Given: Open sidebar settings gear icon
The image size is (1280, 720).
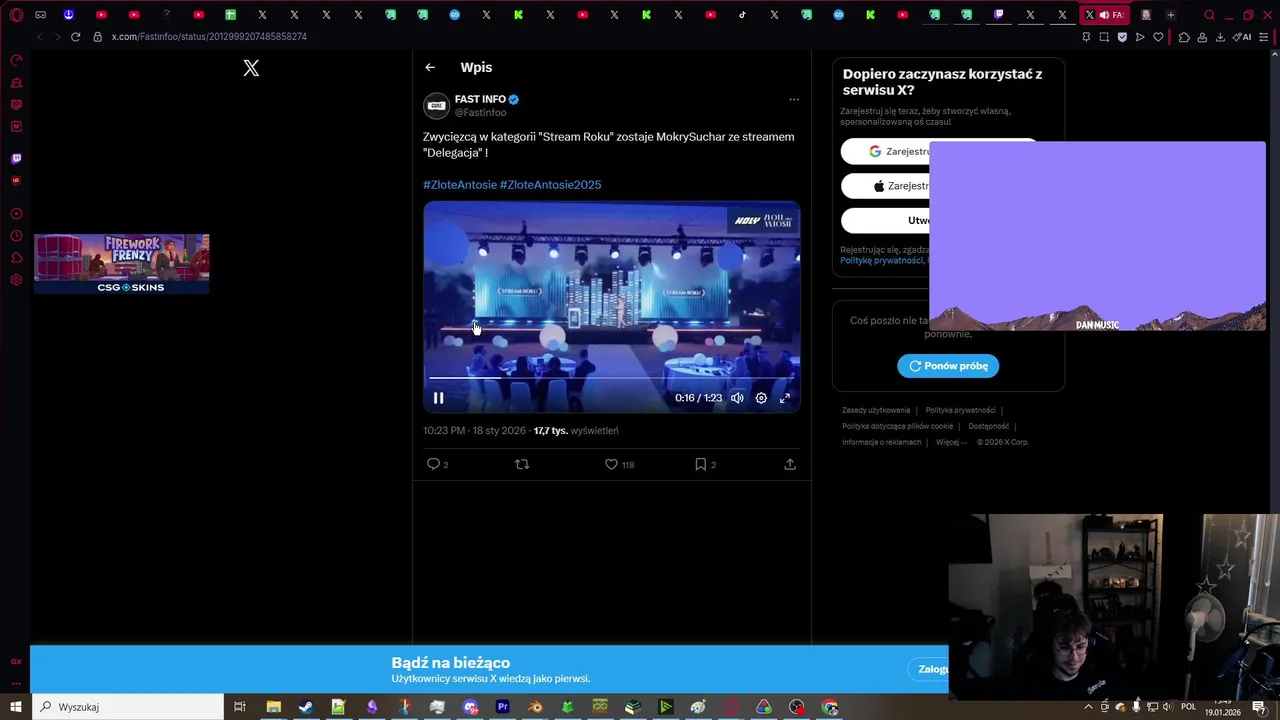Looking at the screenshot, I should pyautogui.click(x=16, y=280).
